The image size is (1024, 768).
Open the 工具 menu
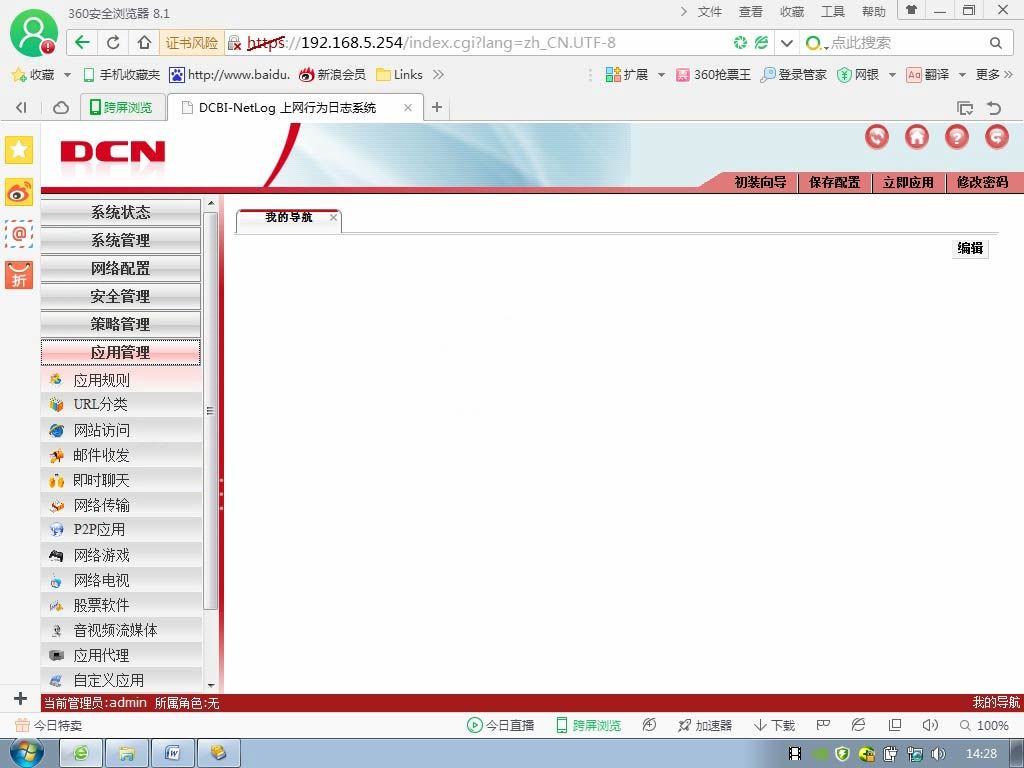(x=833, y=12)
